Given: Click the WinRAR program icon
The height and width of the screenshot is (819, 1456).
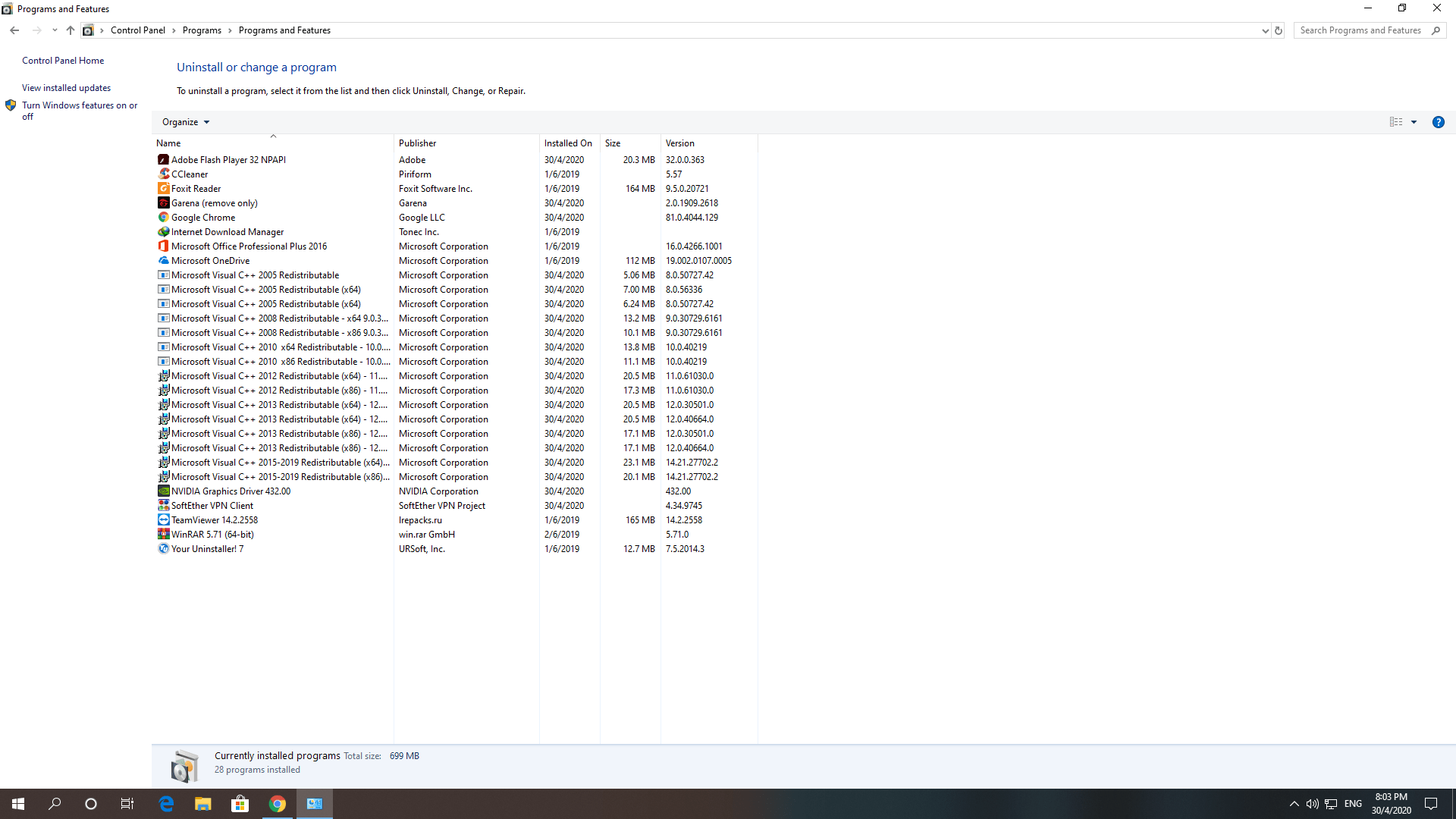Looking at the screenshot, I should click(163, 535).
